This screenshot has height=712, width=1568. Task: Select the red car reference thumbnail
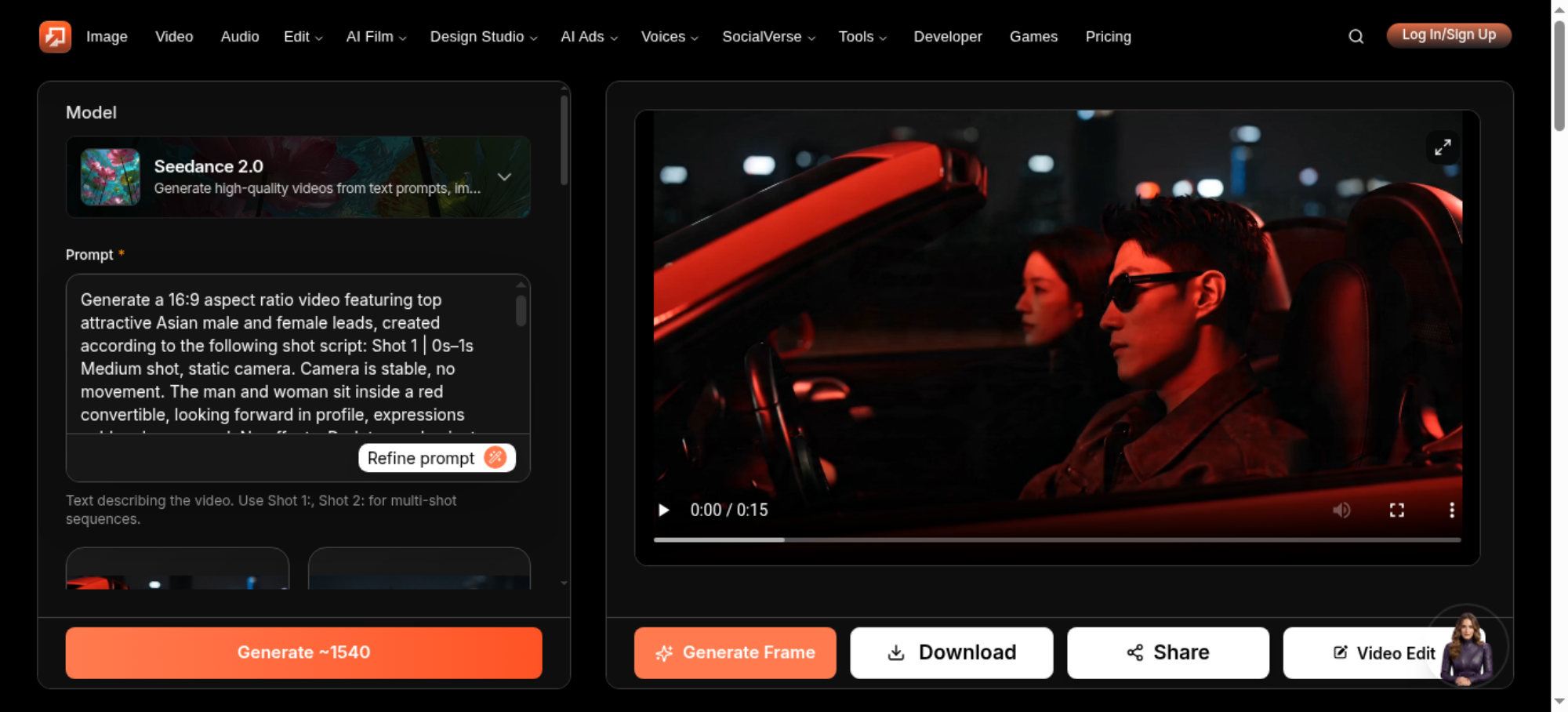point(178,569)
